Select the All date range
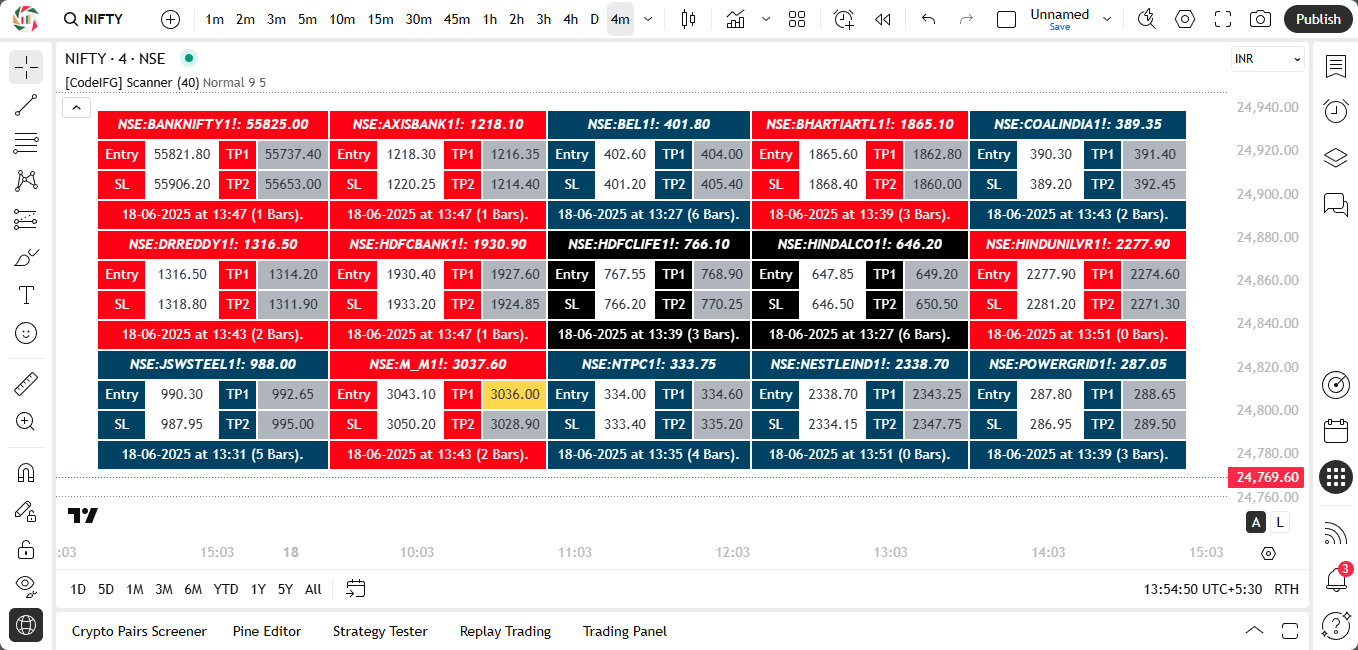Viewport: 1358px width, 650px height. 313,589
